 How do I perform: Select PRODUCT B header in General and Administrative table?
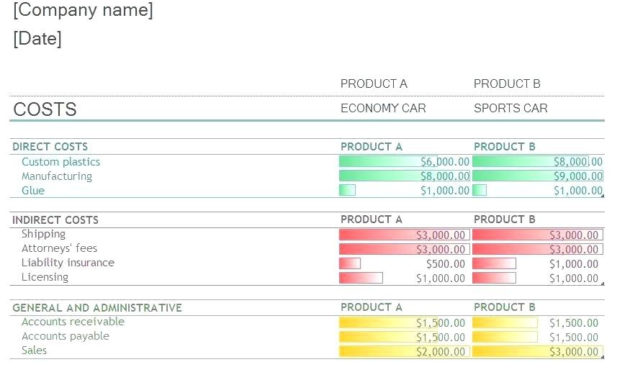(504, 307)
